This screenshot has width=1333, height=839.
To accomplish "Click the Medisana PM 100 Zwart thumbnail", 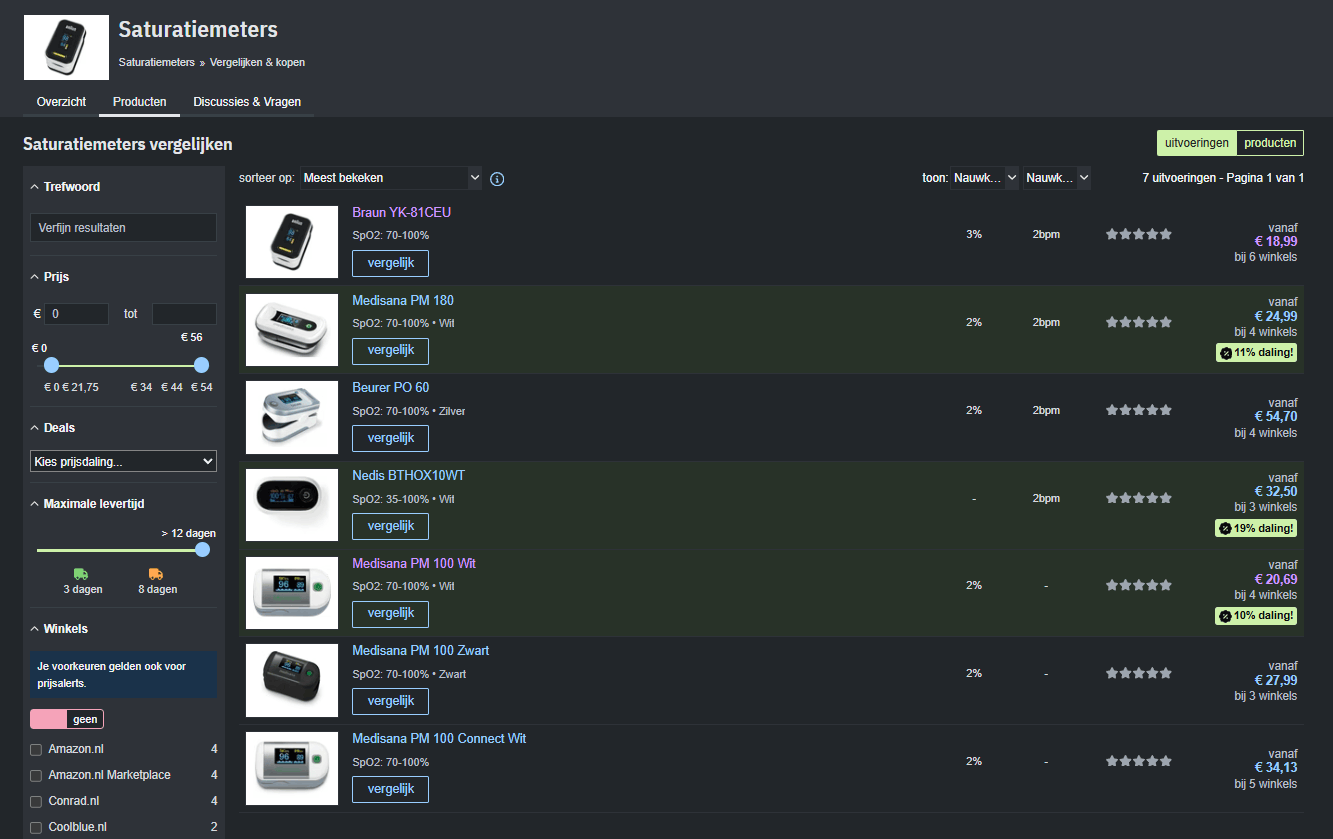I will (x=292, y=680).
